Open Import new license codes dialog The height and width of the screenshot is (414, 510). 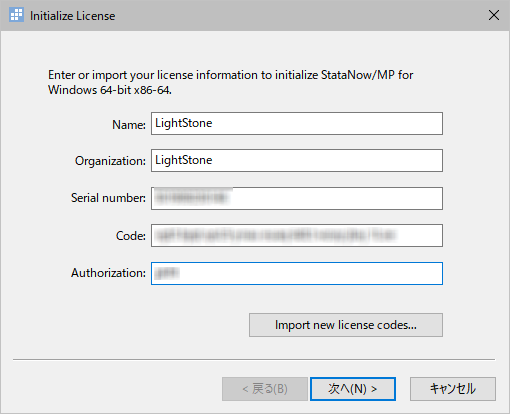click(x=346, y=325)
